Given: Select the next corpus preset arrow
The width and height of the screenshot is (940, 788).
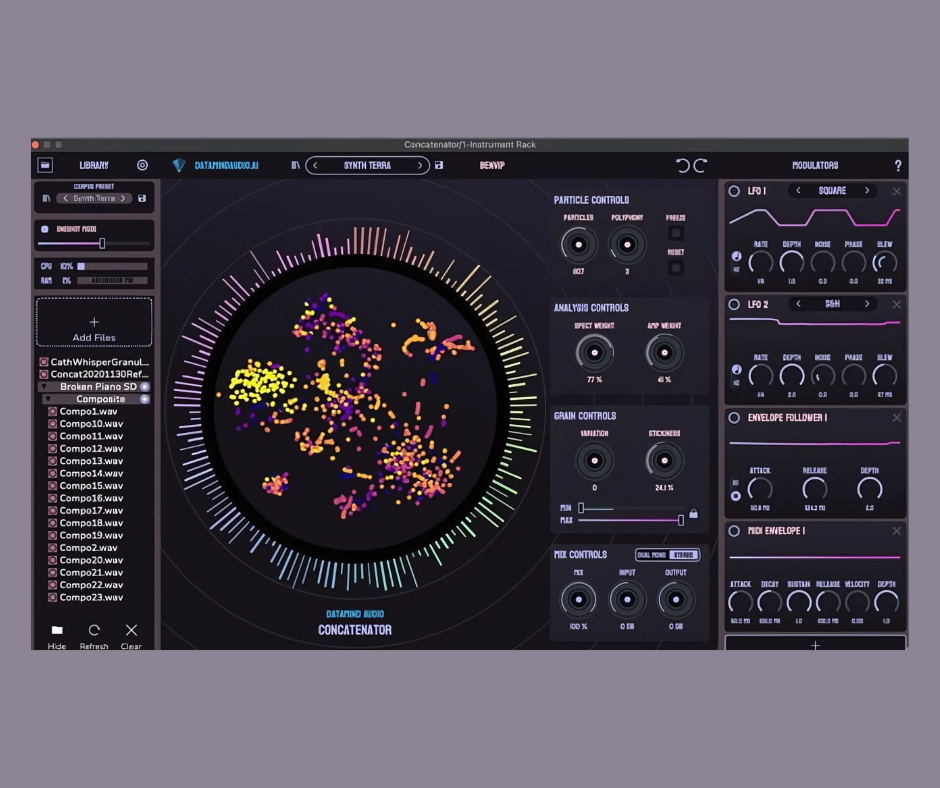Looking at the screenshot, I should point(123,198).
